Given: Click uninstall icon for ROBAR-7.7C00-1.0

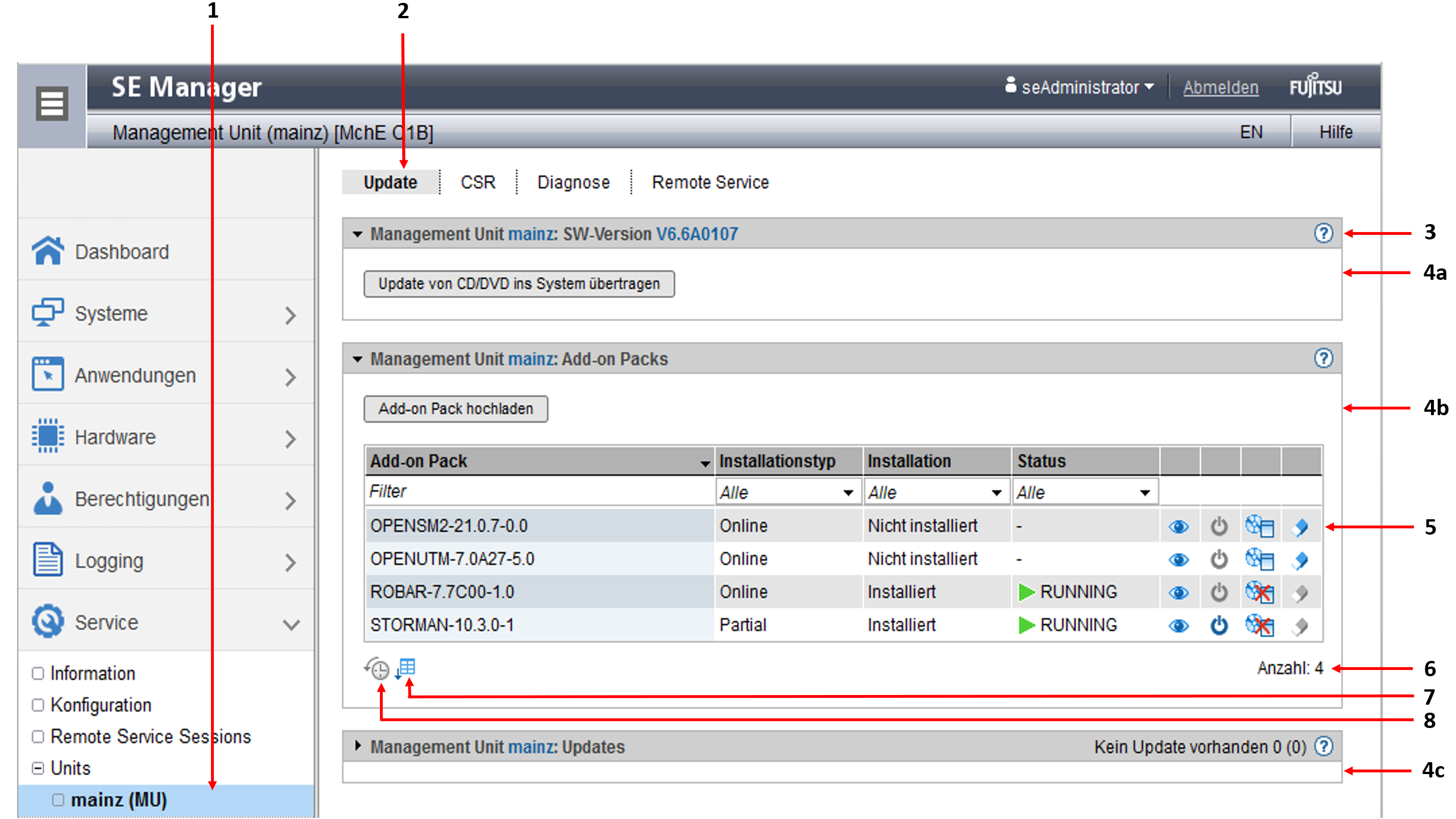Looking at the screenshot, I should (x=1259, y=593).
